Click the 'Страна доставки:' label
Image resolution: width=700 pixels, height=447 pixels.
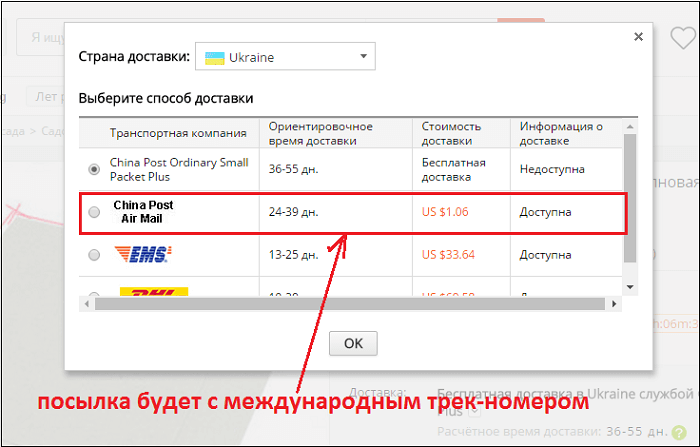pos(134,57)
